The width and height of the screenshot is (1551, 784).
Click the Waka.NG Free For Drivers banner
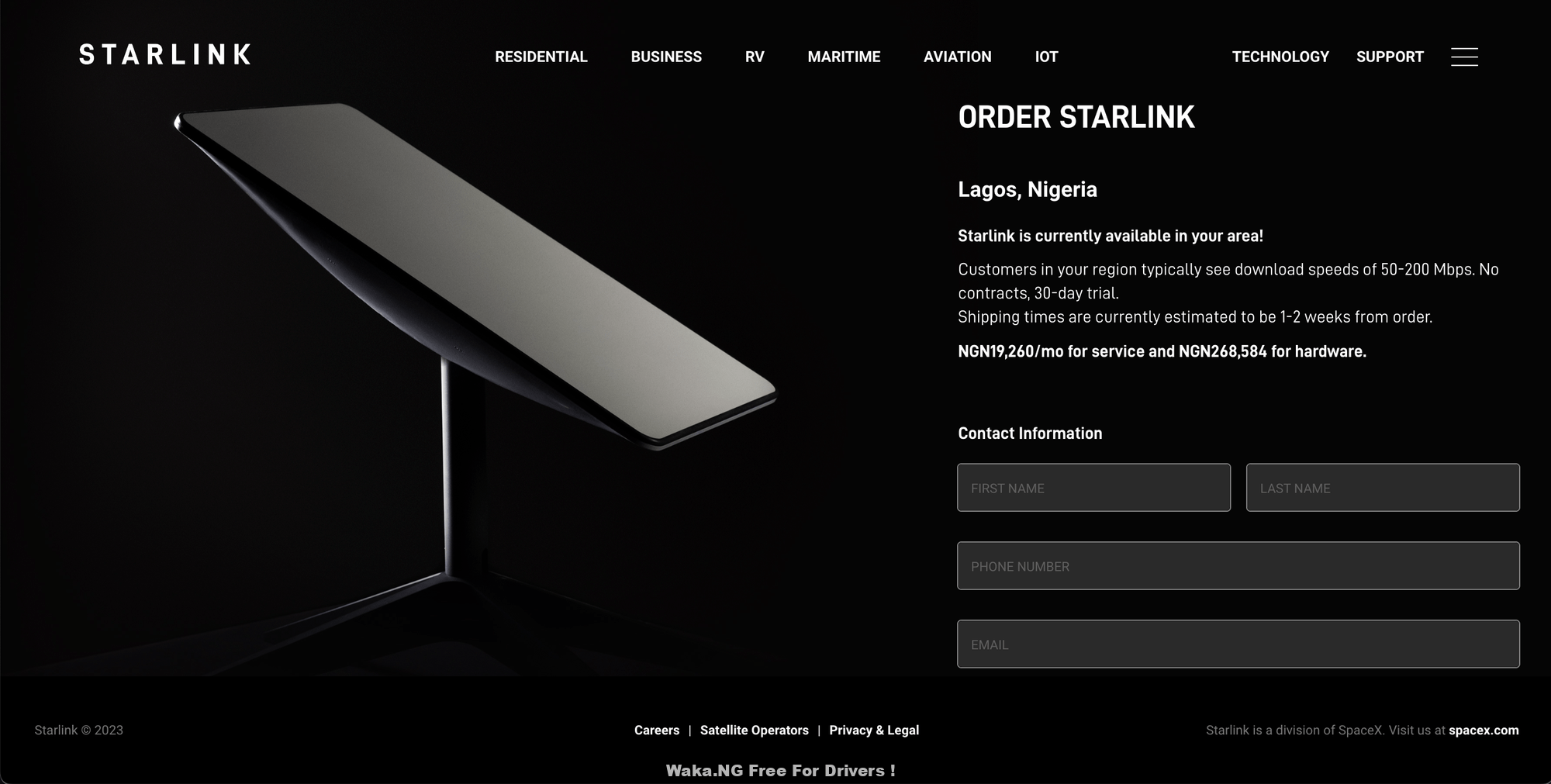point(780,771)
